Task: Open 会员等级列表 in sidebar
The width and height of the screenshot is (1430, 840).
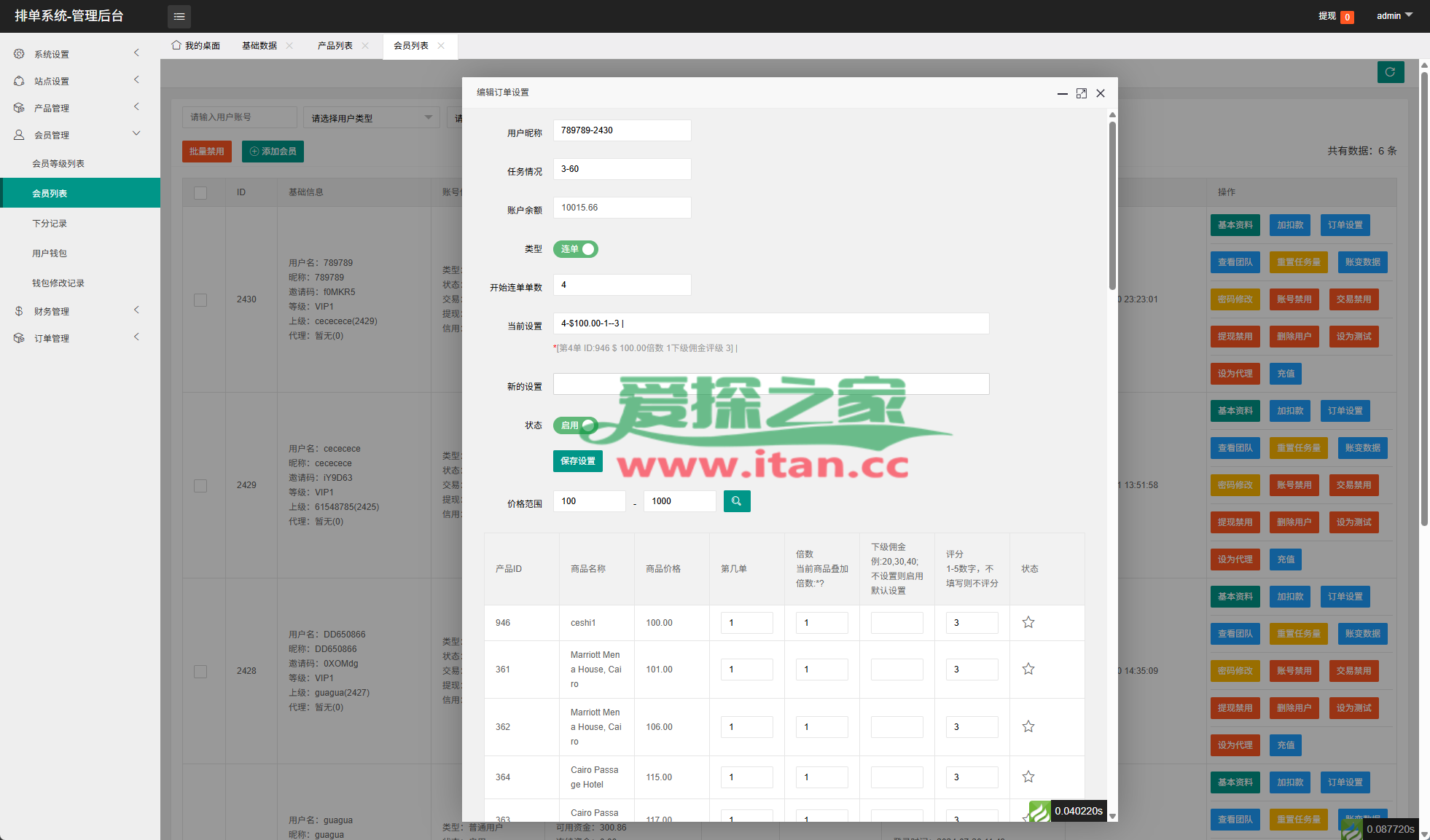Action: coord(80,164)
